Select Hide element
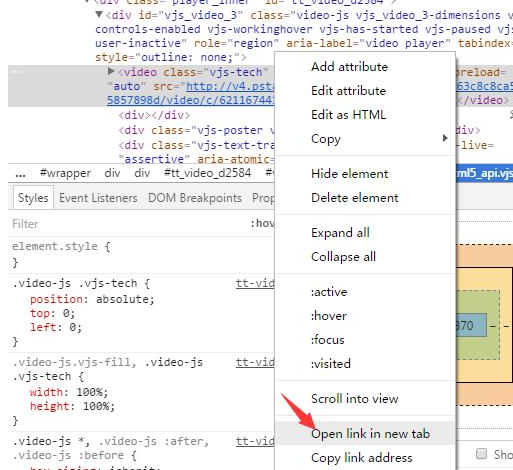This screenshot has height=470, width=513. (350, 174)
